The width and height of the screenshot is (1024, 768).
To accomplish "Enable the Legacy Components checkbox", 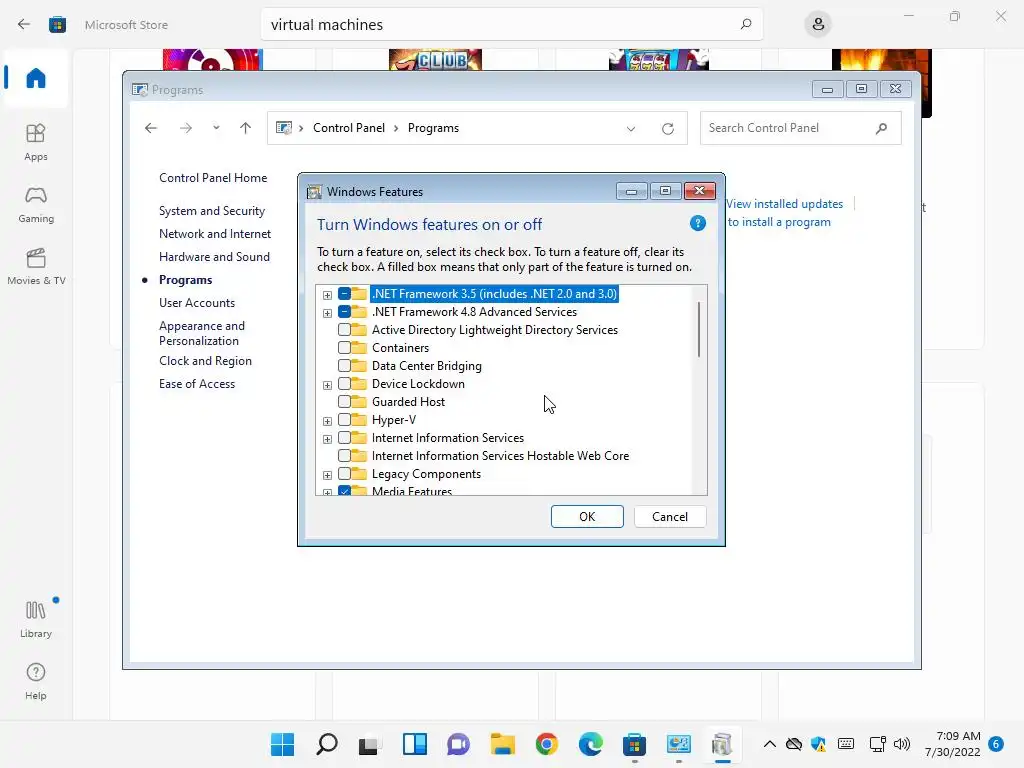I will pos(344,474).
